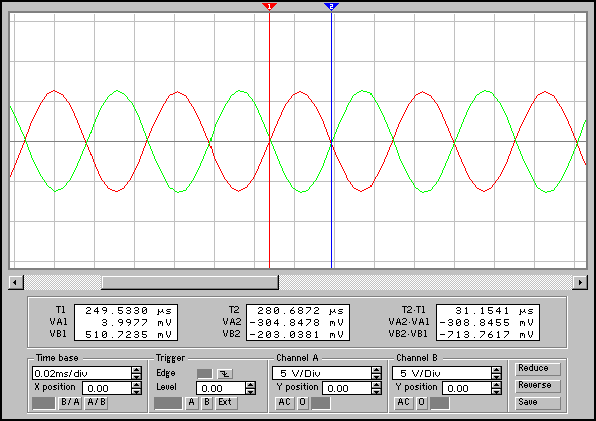Click the horizontal scrollbar thumb

pos(190,282)
